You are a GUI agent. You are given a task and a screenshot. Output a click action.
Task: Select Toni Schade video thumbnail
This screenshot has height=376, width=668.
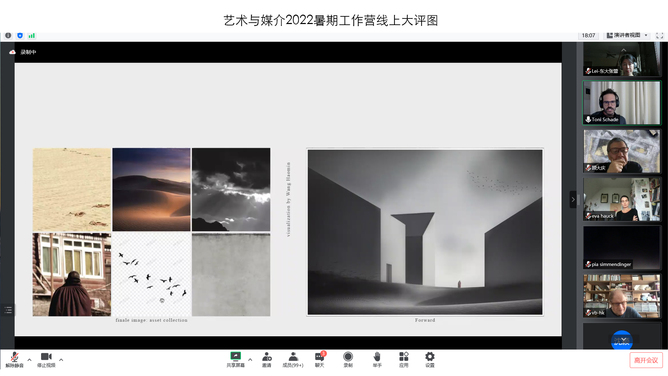(622, 103)
